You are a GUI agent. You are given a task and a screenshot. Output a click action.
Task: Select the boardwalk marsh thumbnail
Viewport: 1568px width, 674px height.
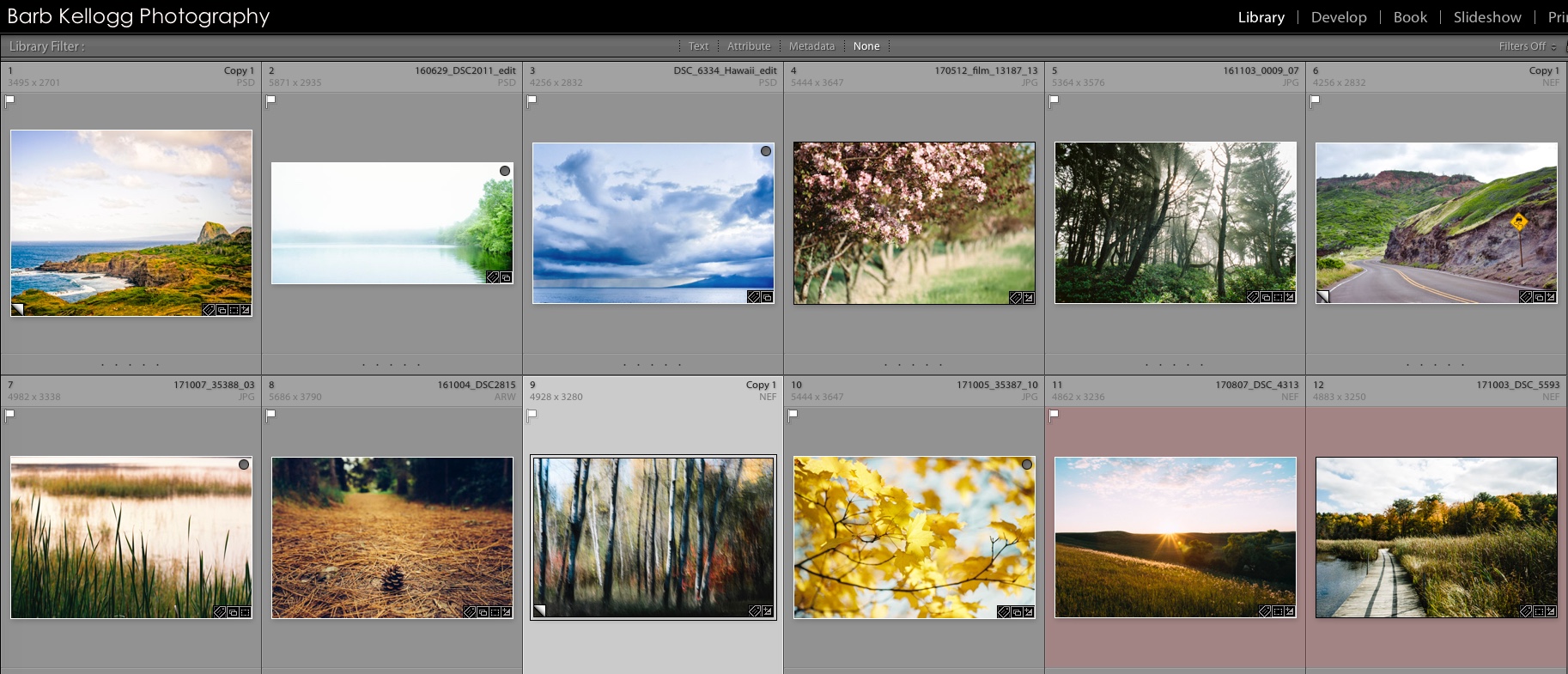[x=1437, y=537]
